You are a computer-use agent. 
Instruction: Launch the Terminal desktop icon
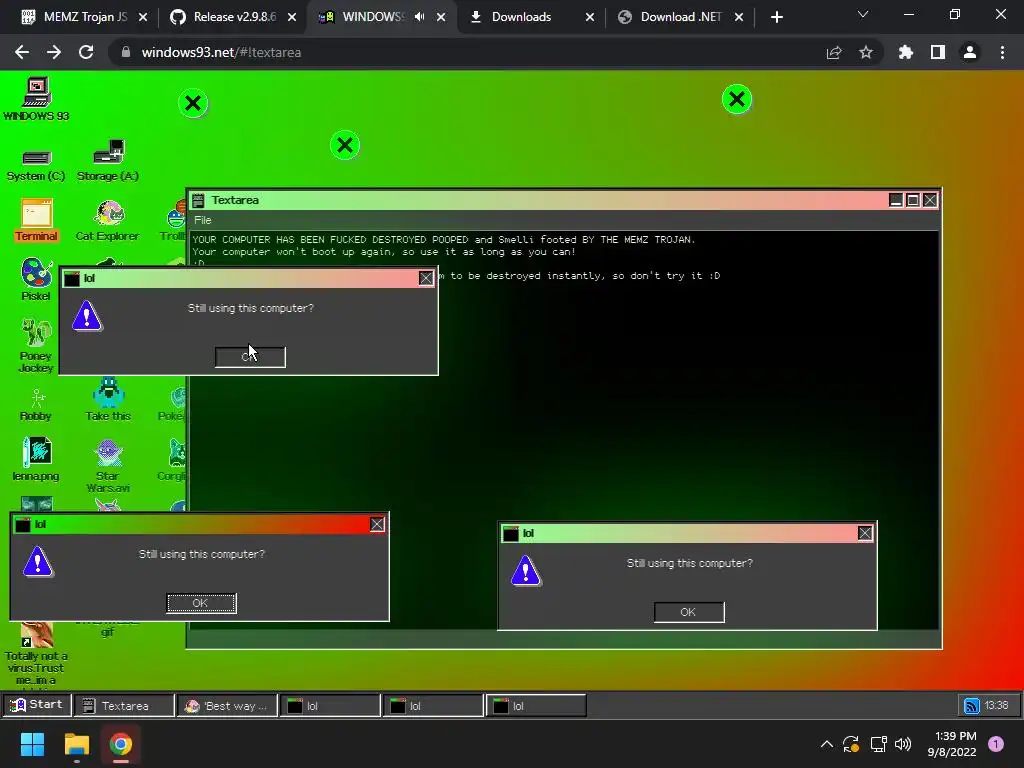click(37, 221)
